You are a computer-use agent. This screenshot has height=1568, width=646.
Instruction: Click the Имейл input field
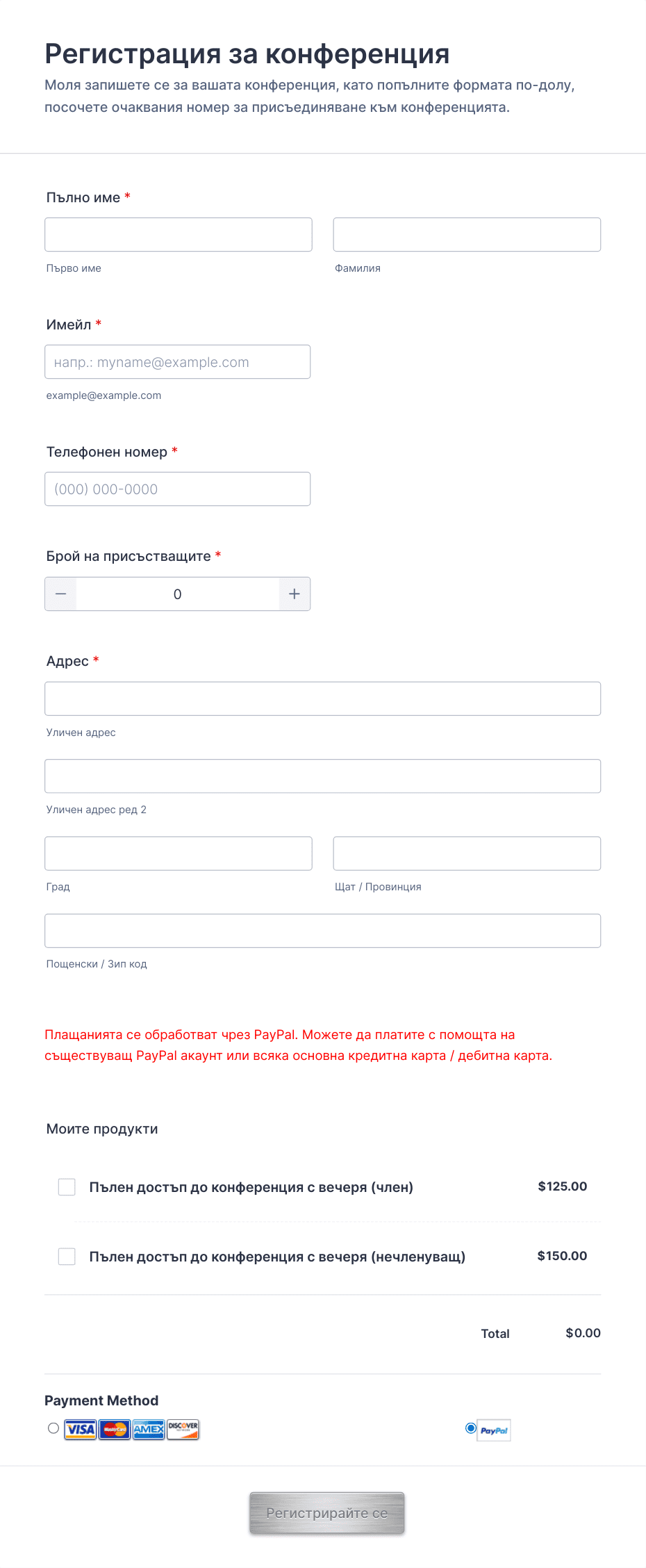[x=178, y=362]
